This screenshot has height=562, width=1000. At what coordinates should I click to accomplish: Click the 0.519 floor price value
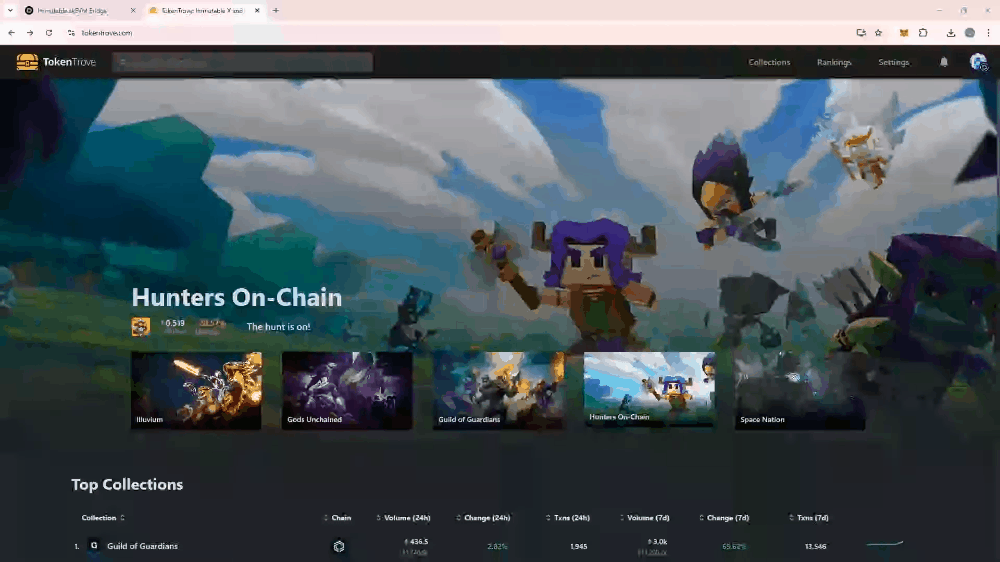tap(173, 323)
